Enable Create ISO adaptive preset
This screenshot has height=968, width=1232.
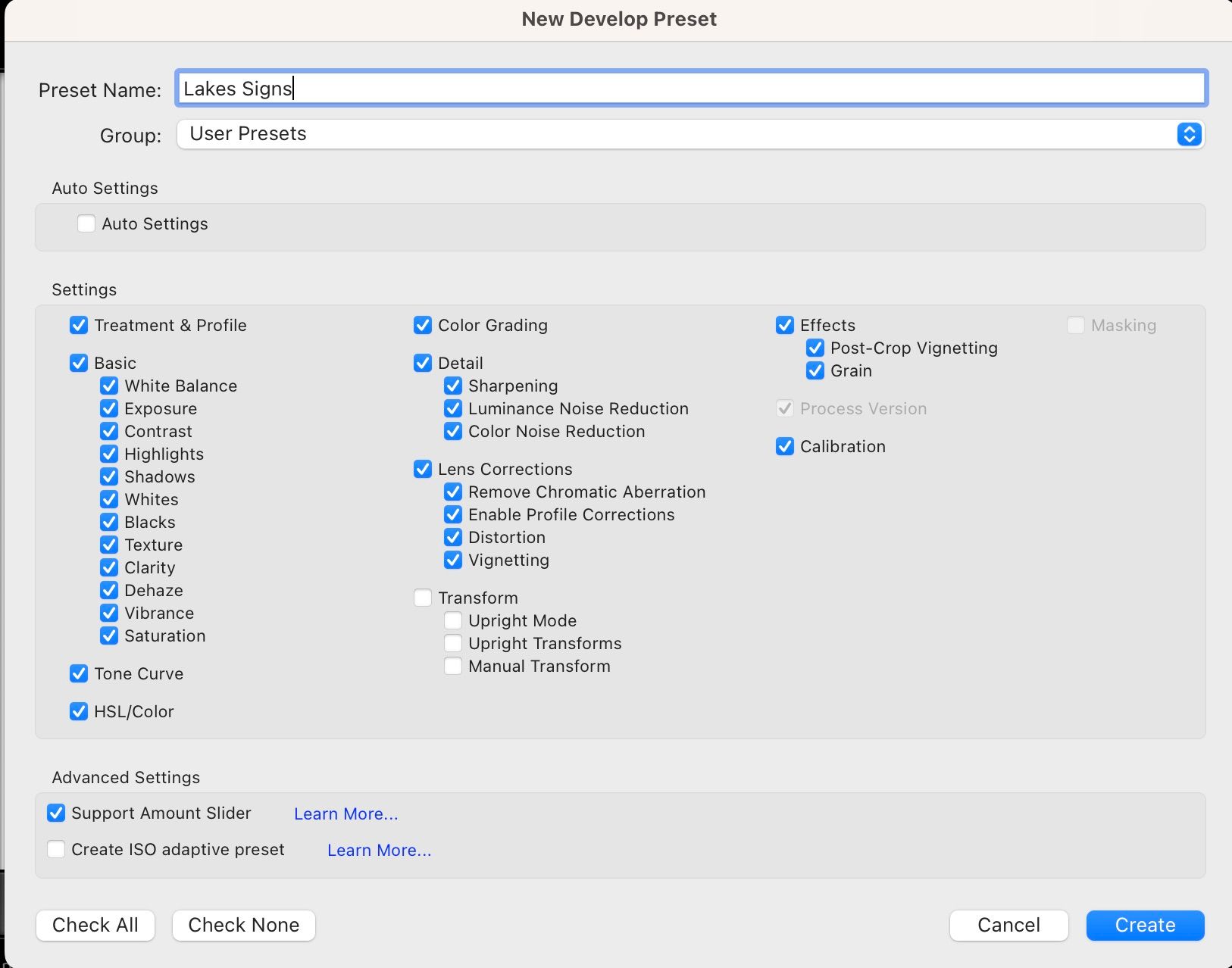pos(56,850)
